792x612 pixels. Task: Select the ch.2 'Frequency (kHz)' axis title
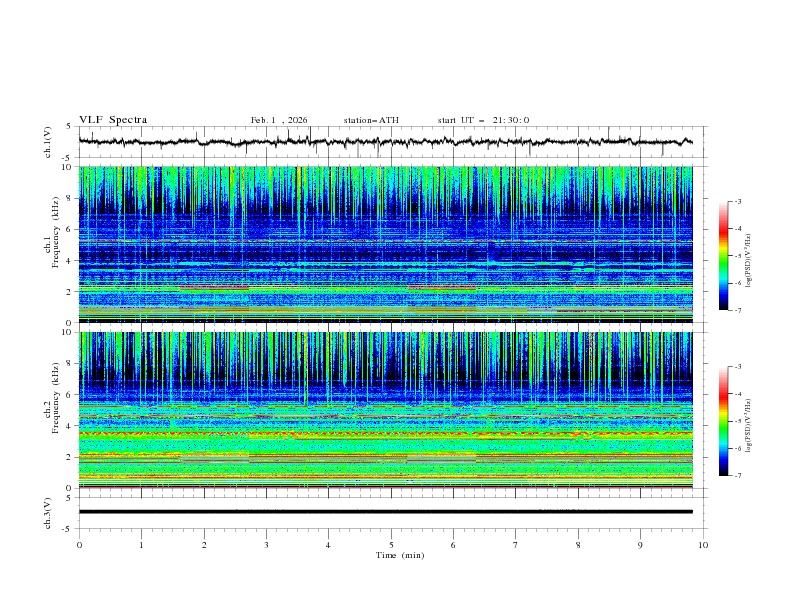pos(56,398)
